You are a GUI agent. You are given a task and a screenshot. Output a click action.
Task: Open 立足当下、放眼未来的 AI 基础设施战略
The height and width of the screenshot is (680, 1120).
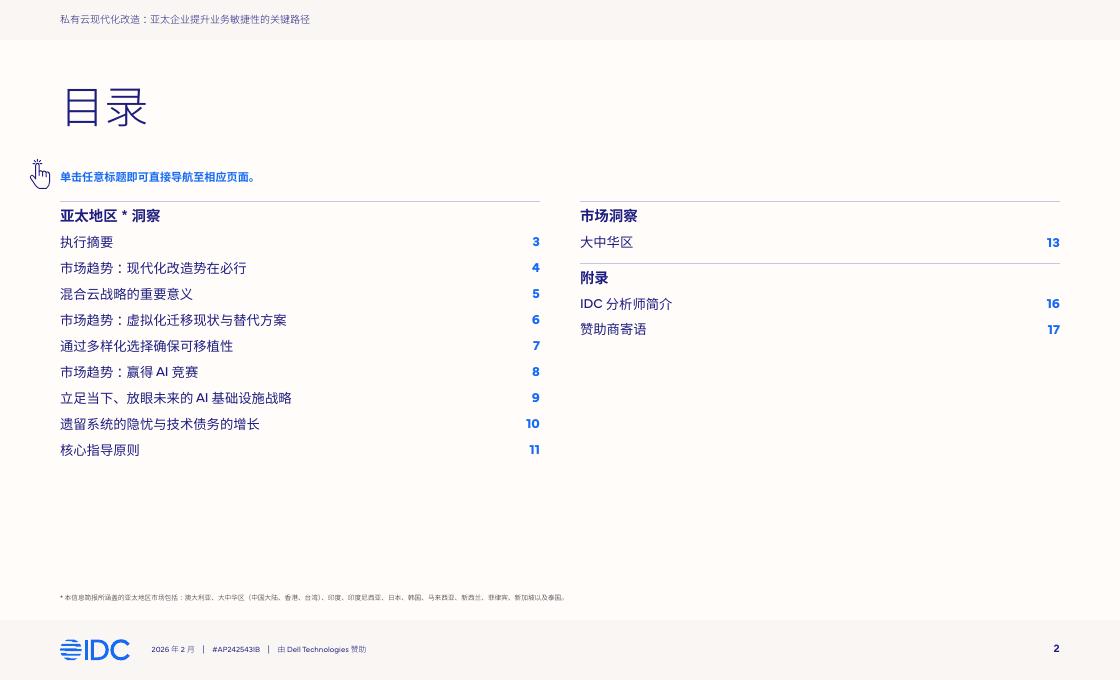coord(176,398)
